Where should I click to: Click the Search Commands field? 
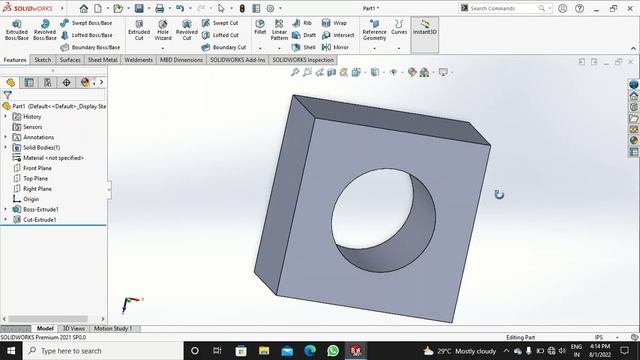(x=505, y=8)
